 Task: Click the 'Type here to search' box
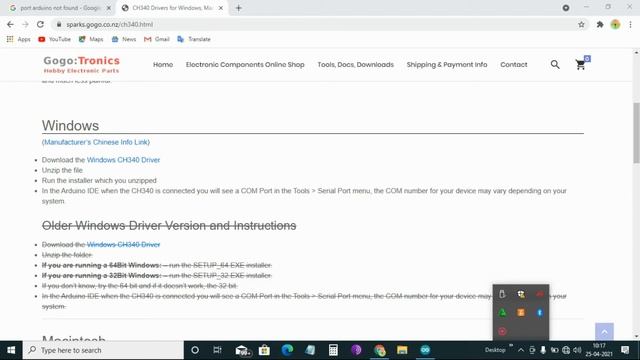pos(103,350)
